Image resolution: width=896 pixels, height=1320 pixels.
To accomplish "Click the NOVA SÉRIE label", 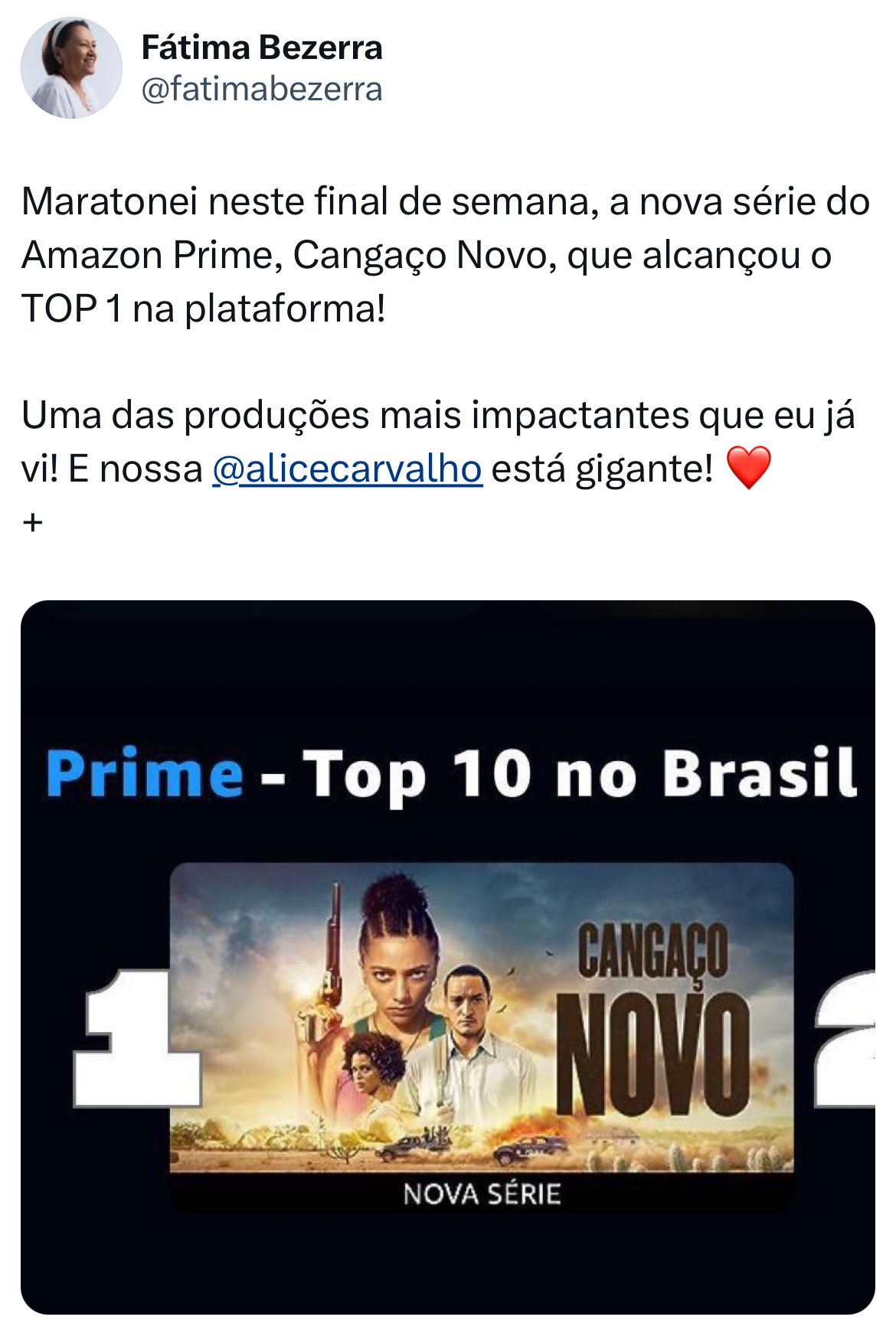I will click(x=482, y=1194).
